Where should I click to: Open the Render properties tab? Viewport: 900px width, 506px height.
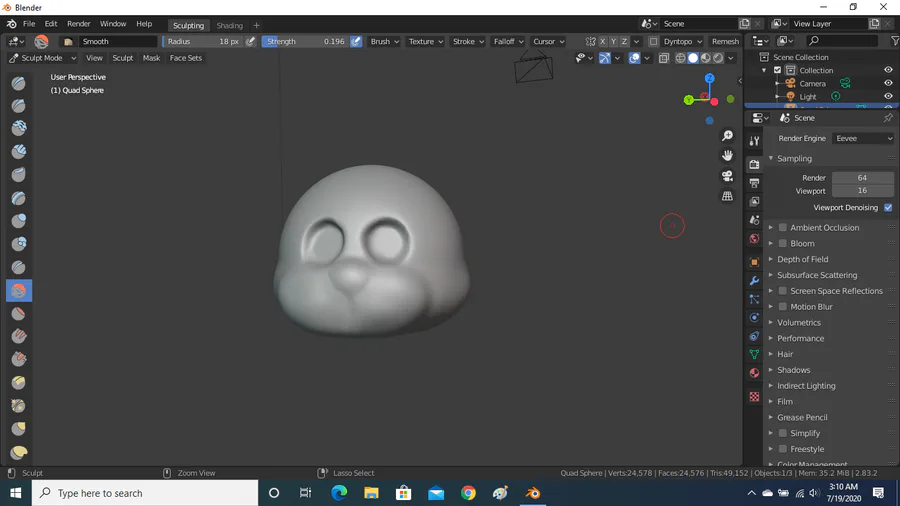pyautogui.click(x=754, y=164)
